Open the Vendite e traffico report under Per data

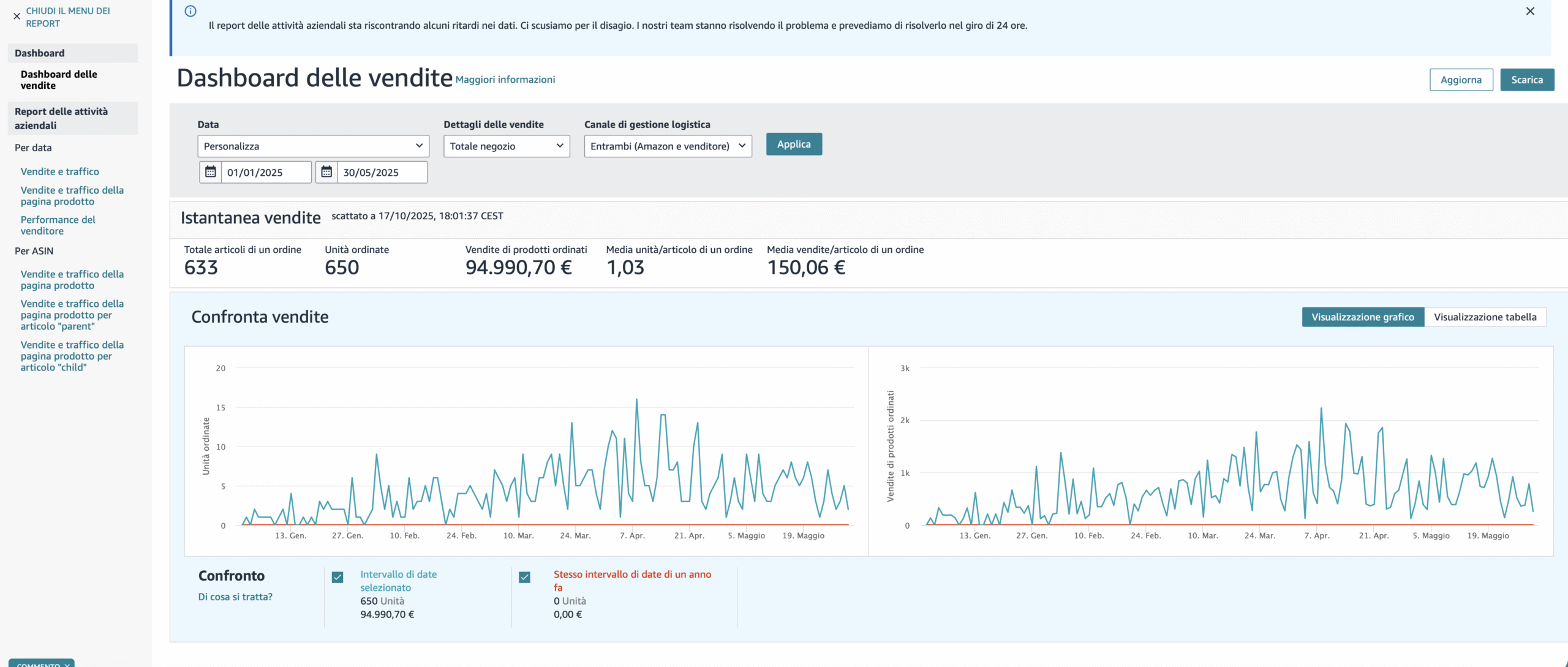click(x=60, y=171)
